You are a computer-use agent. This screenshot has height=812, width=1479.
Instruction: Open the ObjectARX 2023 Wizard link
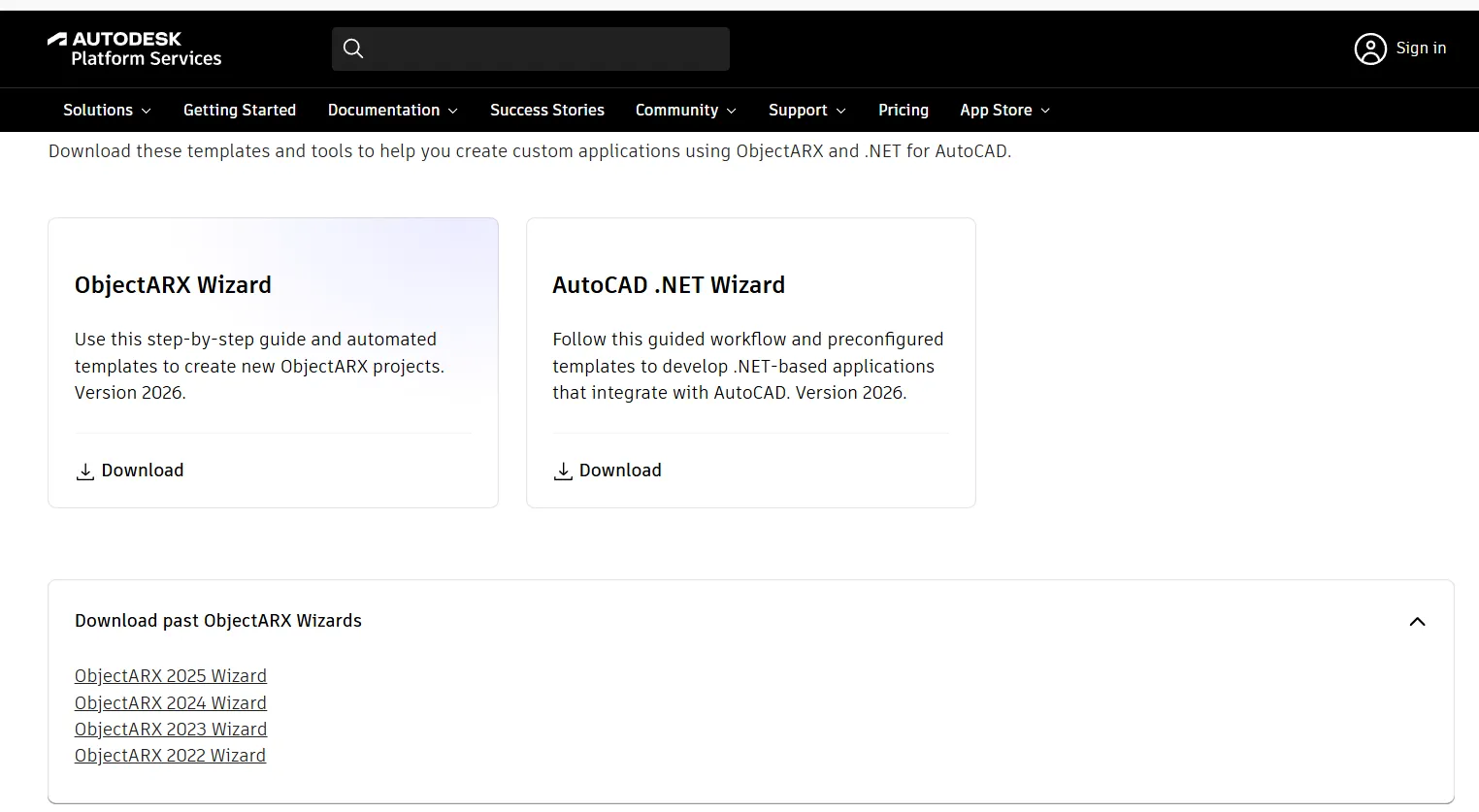click(171, 730)
